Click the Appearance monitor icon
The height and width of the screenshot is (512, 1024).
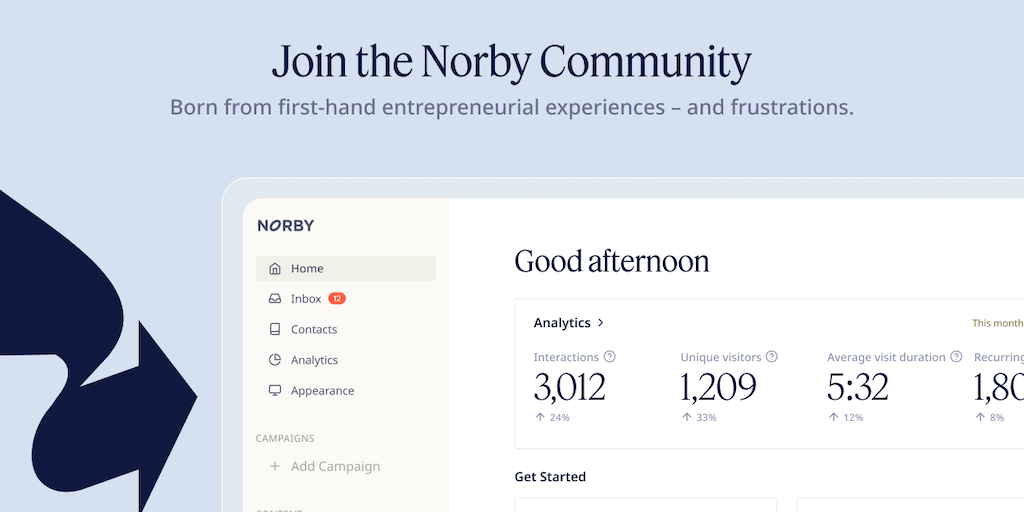275,391
